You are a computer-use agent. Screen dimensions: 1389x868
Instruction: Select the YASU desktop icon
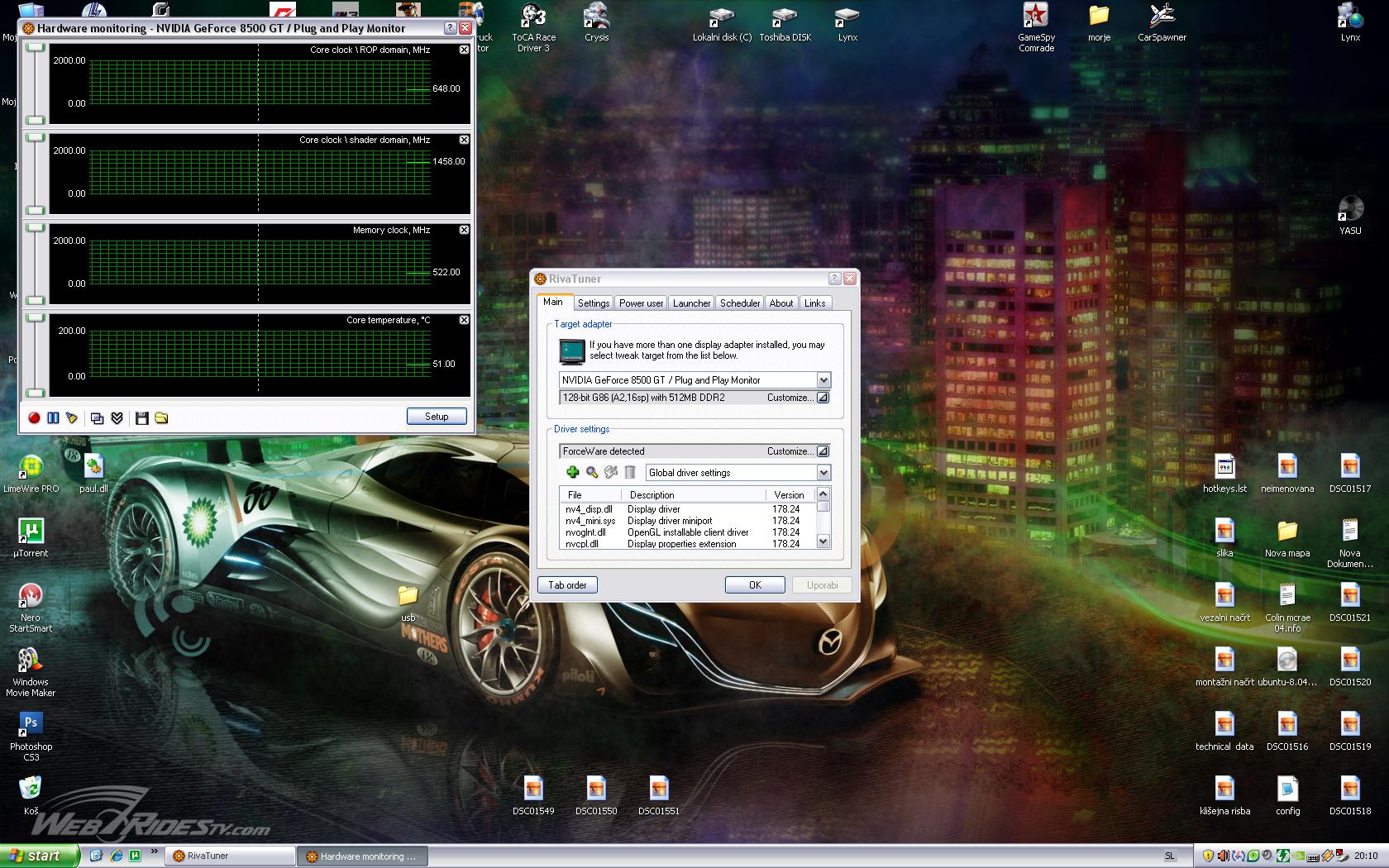pyautogui.click(x=1350, y=216)
